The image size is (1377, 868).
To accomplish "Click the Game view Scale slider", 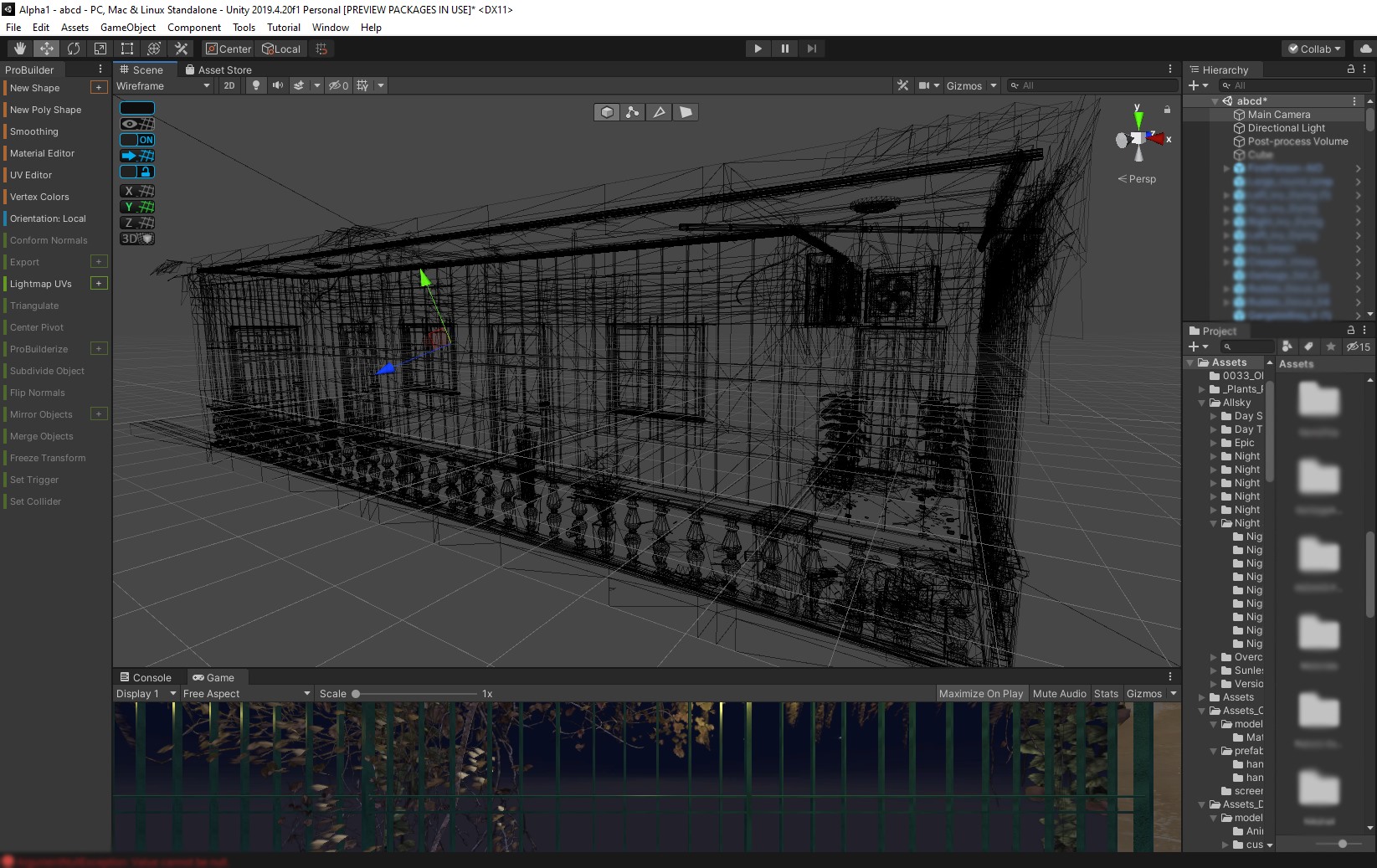I will (x=416, y=694).
